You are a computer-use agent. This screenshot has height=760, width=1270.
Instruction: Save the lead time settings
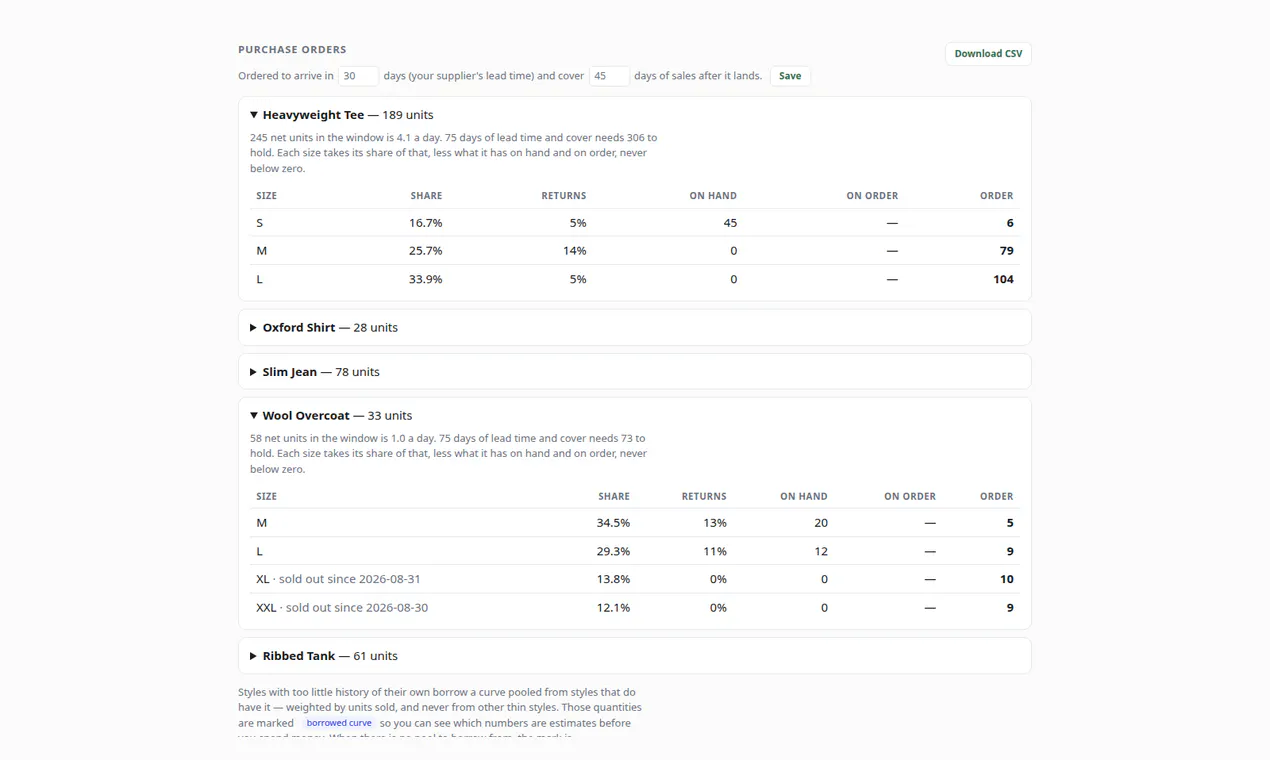[790, 76]
